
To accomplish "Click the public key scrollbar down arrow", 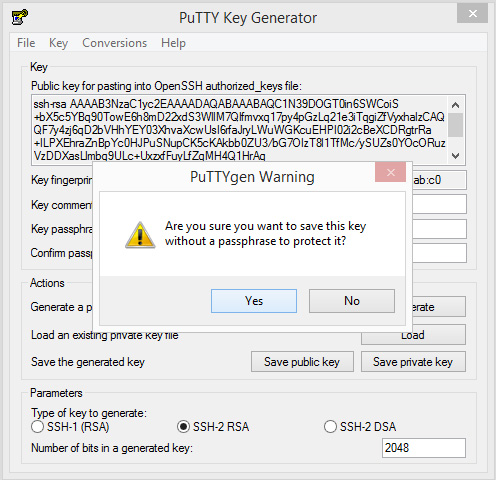I will pos(455,155).
